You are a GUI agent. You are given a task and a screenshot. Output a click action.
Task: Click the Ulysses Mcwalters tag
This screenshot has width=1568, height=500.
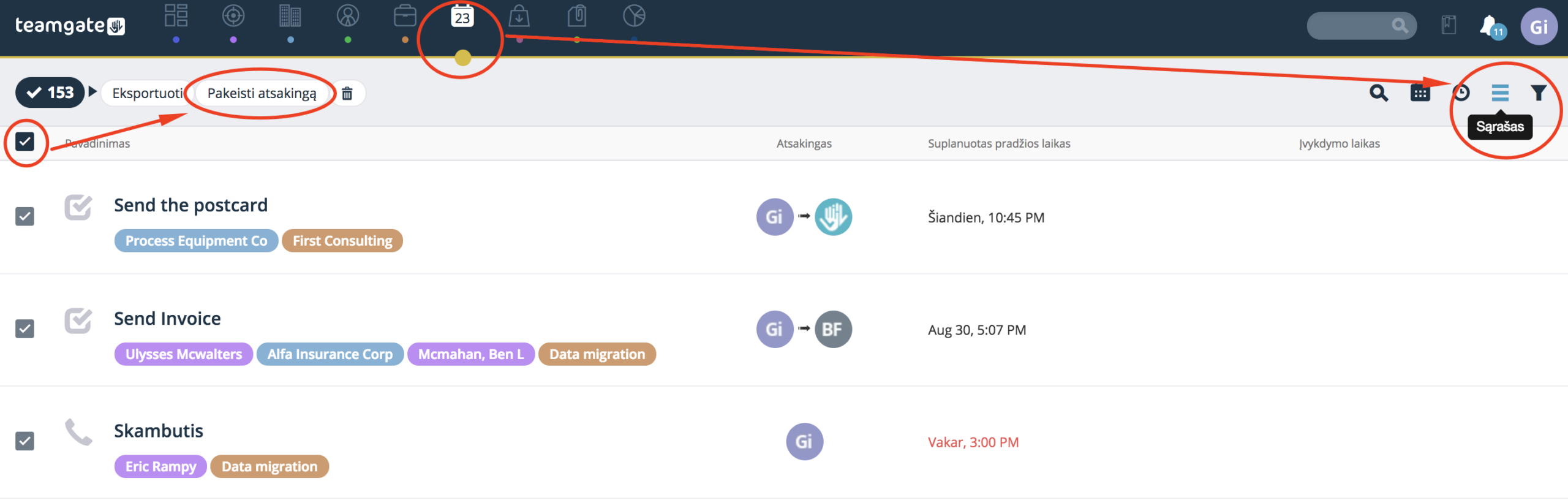[184, 354]
